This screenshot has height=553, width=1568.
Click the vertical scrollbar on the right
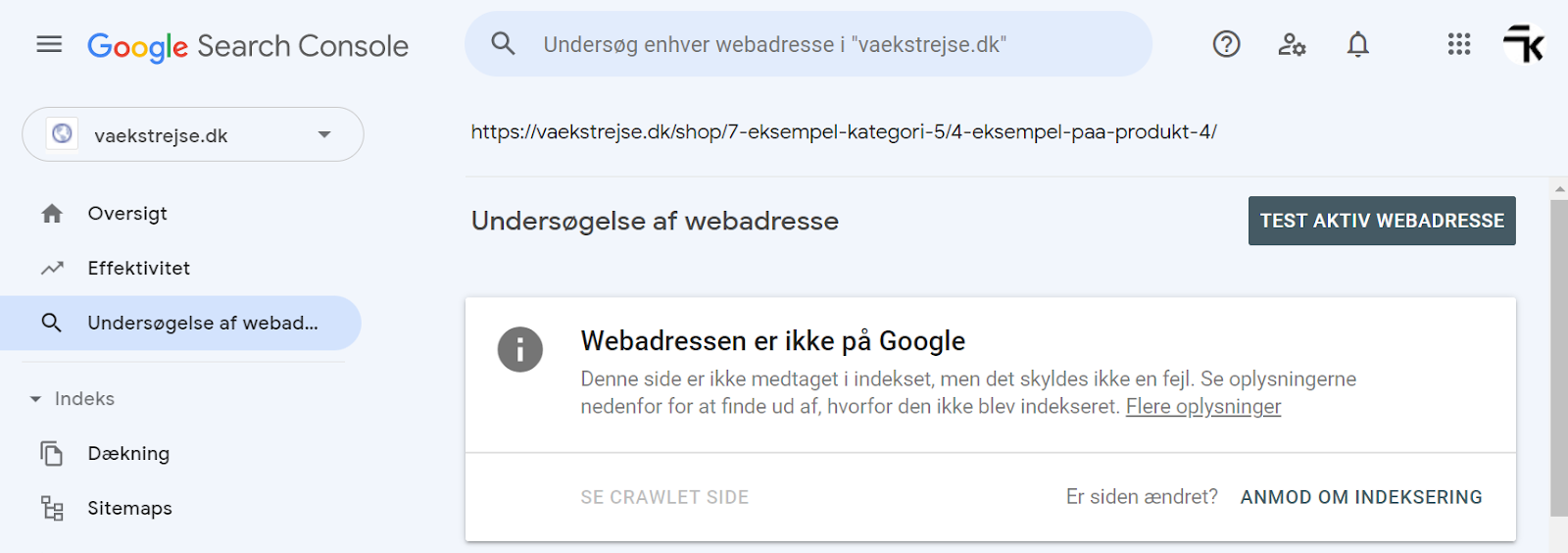pos(1559,358)
